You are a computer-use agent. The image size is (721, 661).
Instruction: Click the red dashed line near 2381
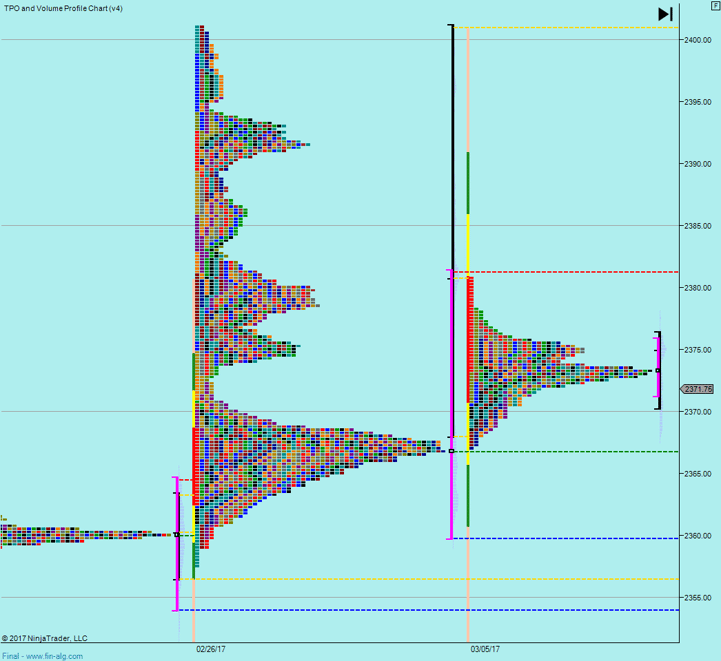pyautogui.click(x=580, y=272)
